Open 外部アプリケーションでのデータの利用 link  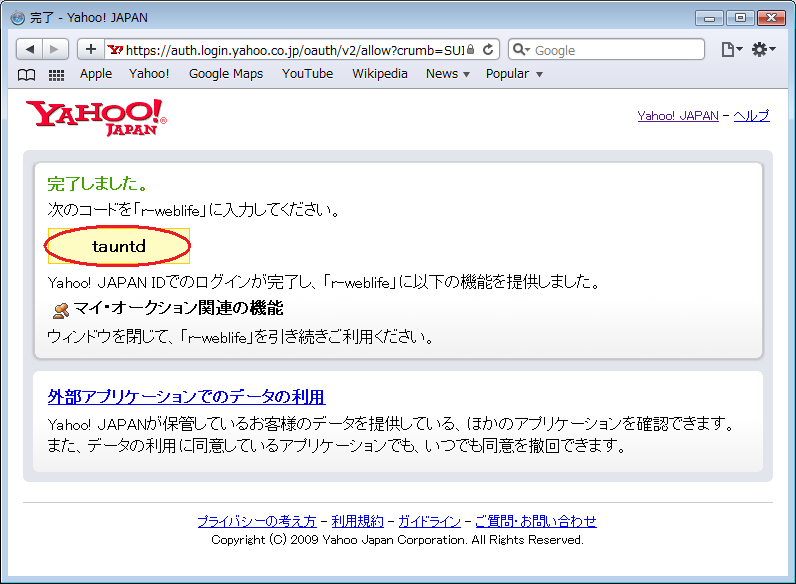click(x=186, y=397)
